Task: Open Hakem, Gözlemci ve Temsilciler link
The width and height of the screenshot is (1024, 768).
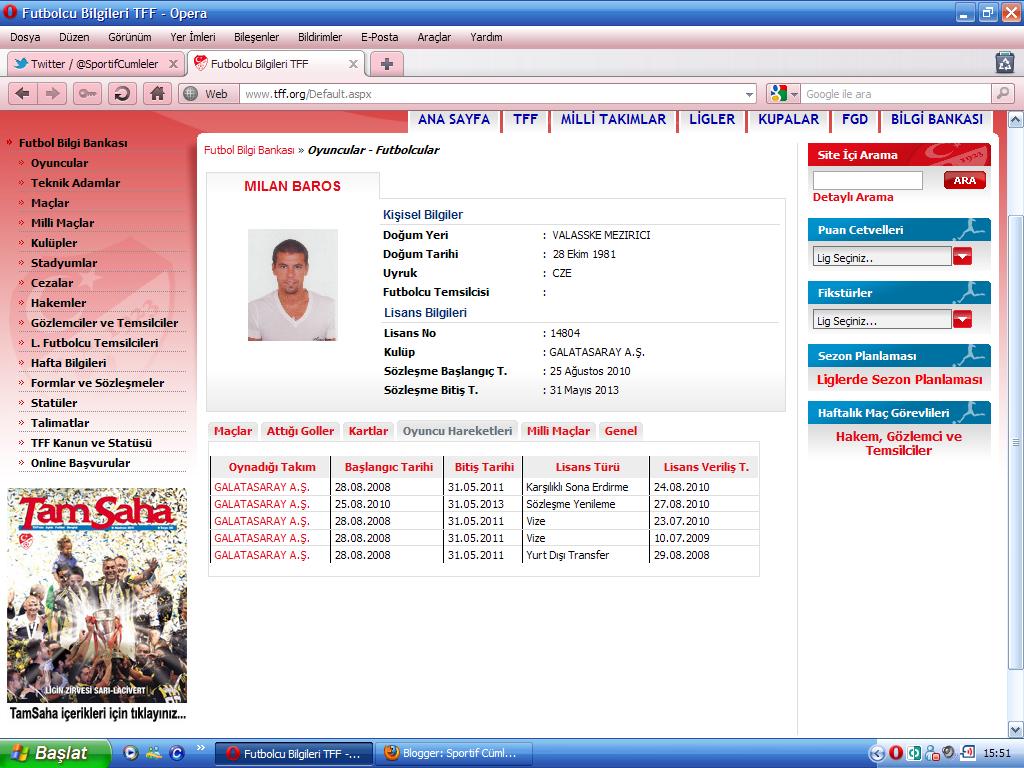Action: click(x=899, y=443)
